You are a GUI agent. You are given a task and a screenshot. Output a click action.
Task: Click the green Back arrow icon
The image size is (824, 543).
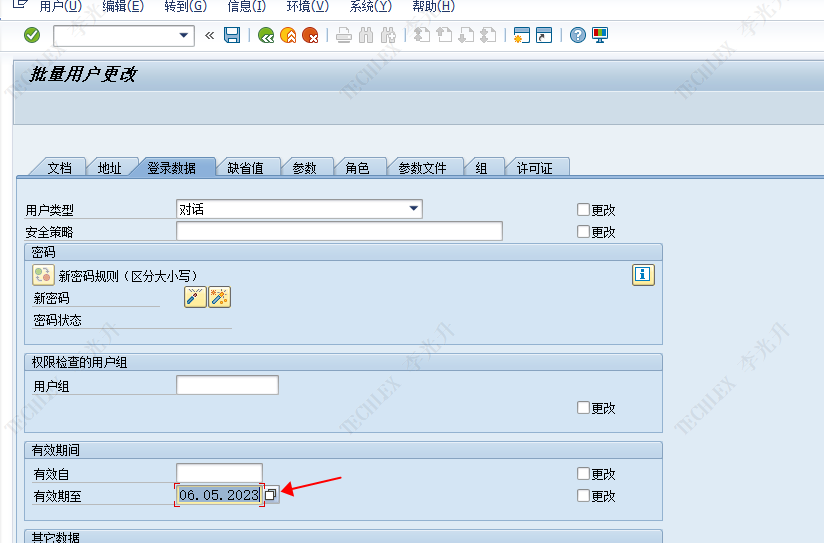[265, 36]
